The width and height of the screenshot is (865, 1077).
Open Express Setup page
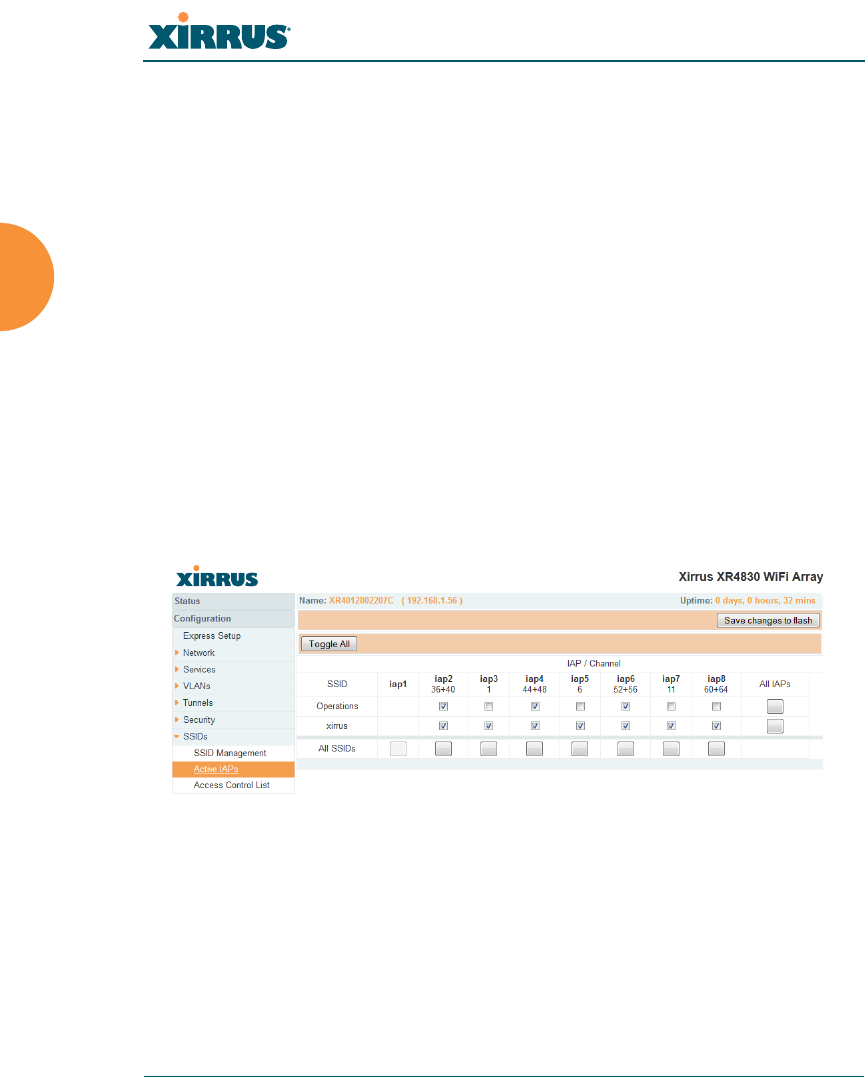point(212,636)
